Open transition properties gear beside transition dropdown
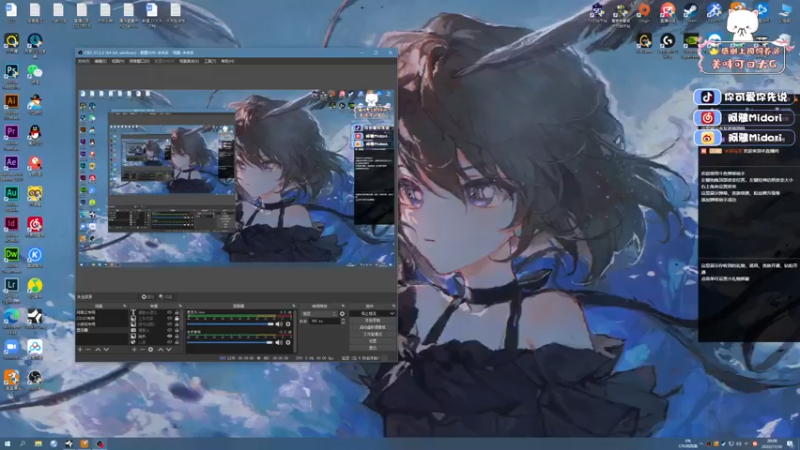800x450 pixels. pyautogui.click(x=342, y=313)
